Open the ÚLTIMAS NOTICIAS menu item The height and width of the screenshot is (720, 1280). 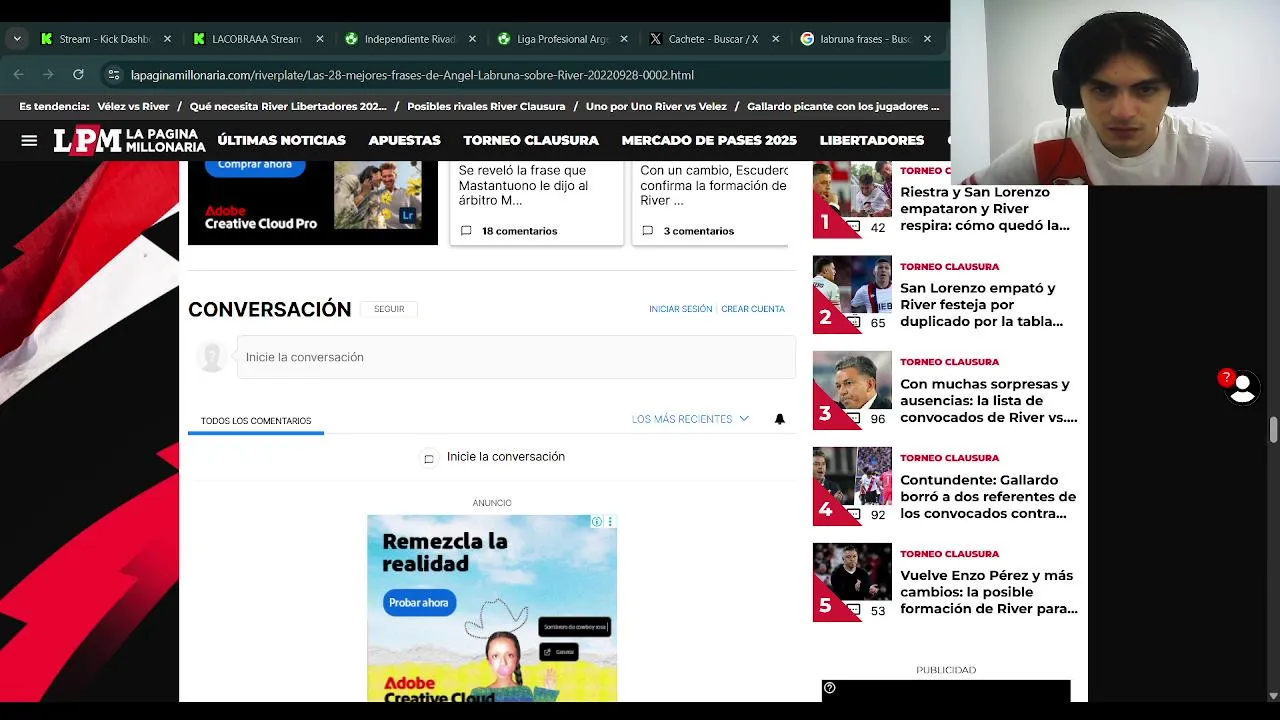281,141
